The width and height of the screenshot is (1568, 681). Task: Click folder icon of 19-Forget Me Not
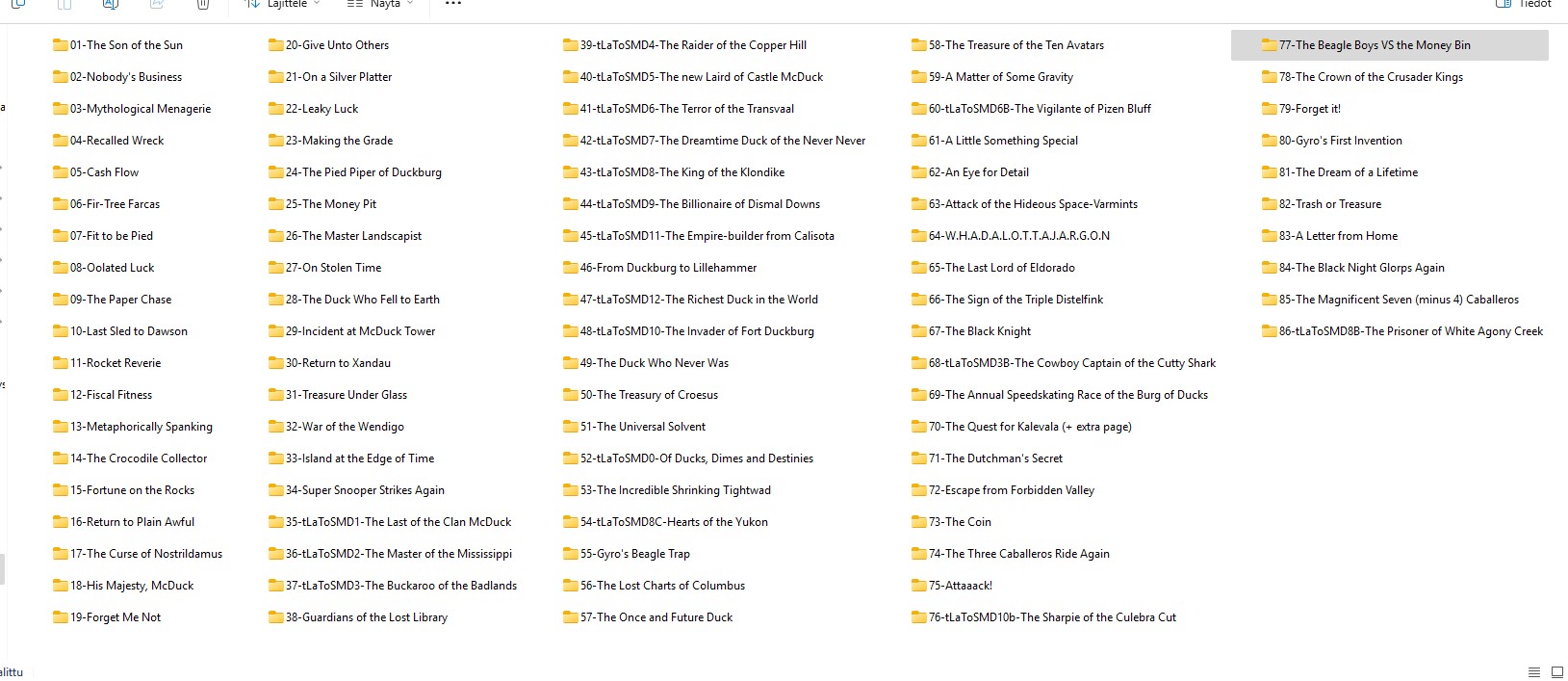tap(61, 617)
